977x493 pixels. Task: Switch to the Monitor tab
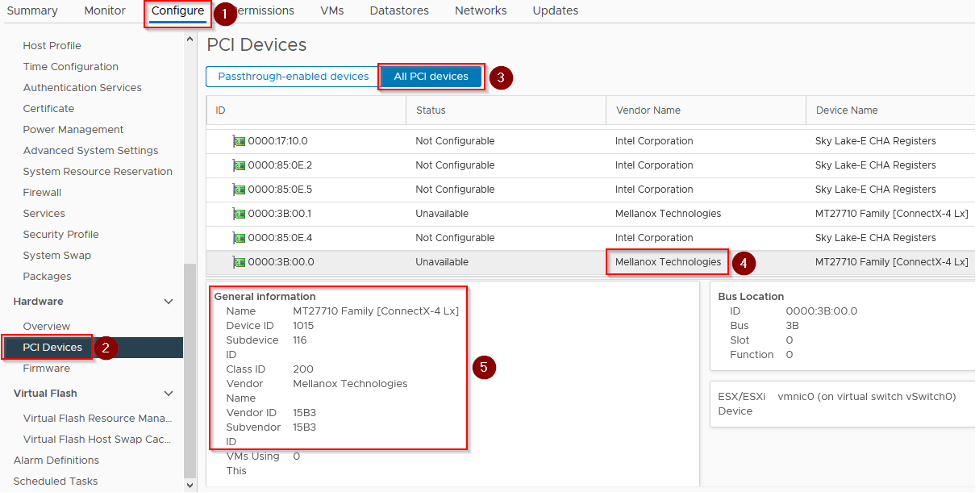[x=105, y=11]
